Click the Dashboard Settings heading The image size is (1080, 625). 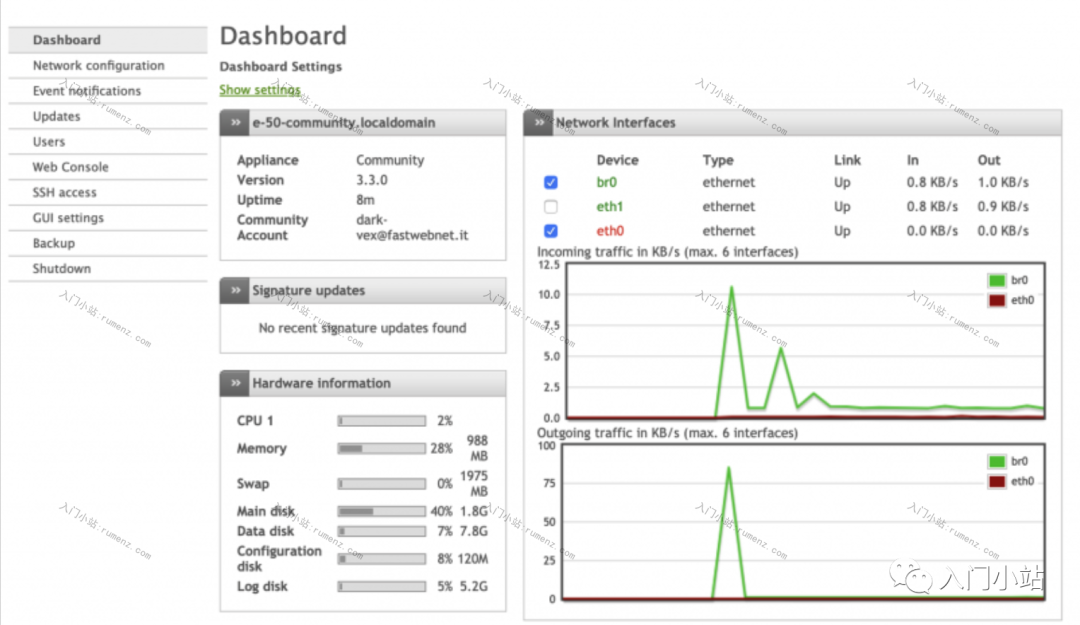coord(280,67)
